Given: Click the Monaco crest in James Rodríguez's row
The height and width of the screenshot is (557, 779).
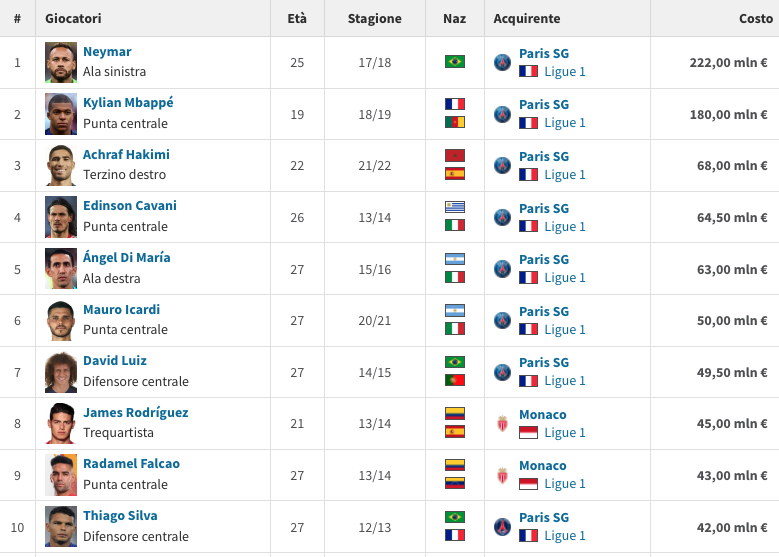Looking at the screenshot, I should [x=502, y=424].
